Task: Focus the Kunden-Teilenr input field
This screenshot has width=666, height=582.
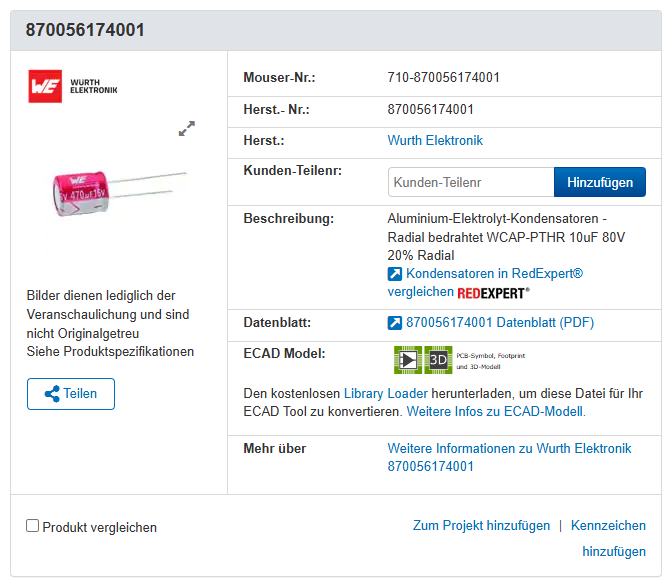Action: (x=470, y=182)
